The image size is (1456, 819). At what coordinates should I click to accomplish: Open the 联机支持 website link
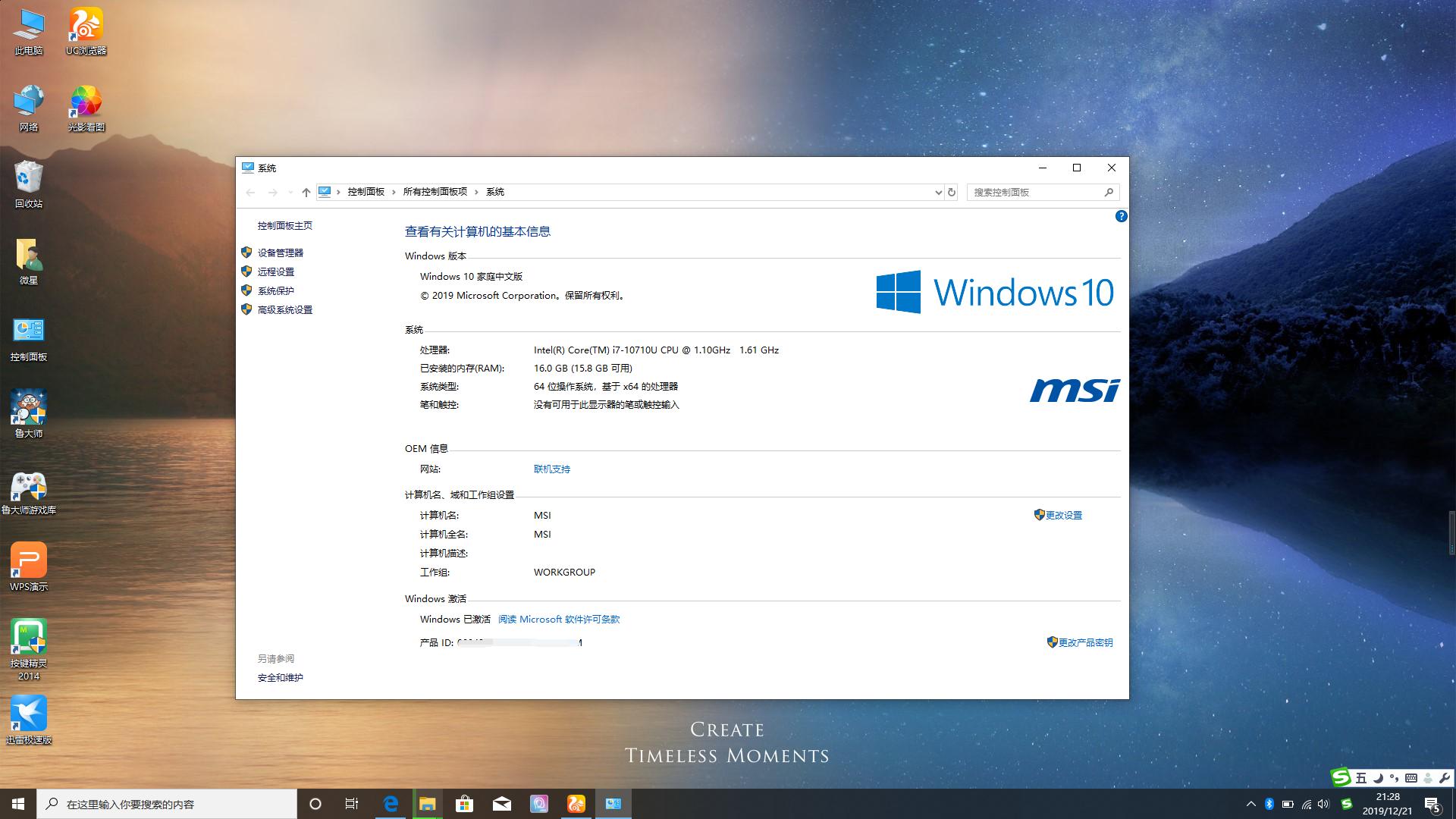coord(551,469)
